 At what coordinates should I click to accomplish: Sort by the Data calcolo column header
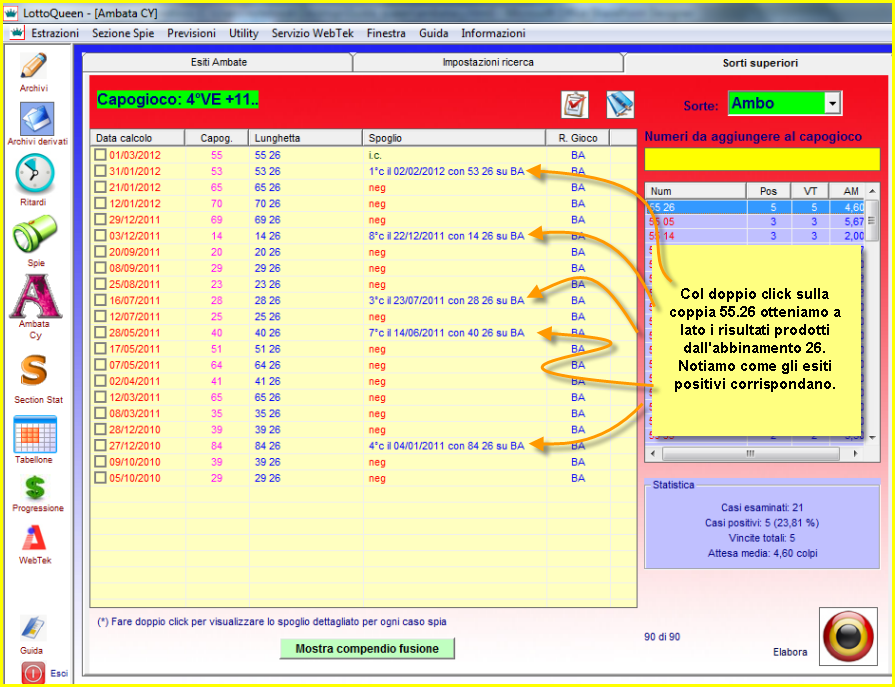pos(137,138)
